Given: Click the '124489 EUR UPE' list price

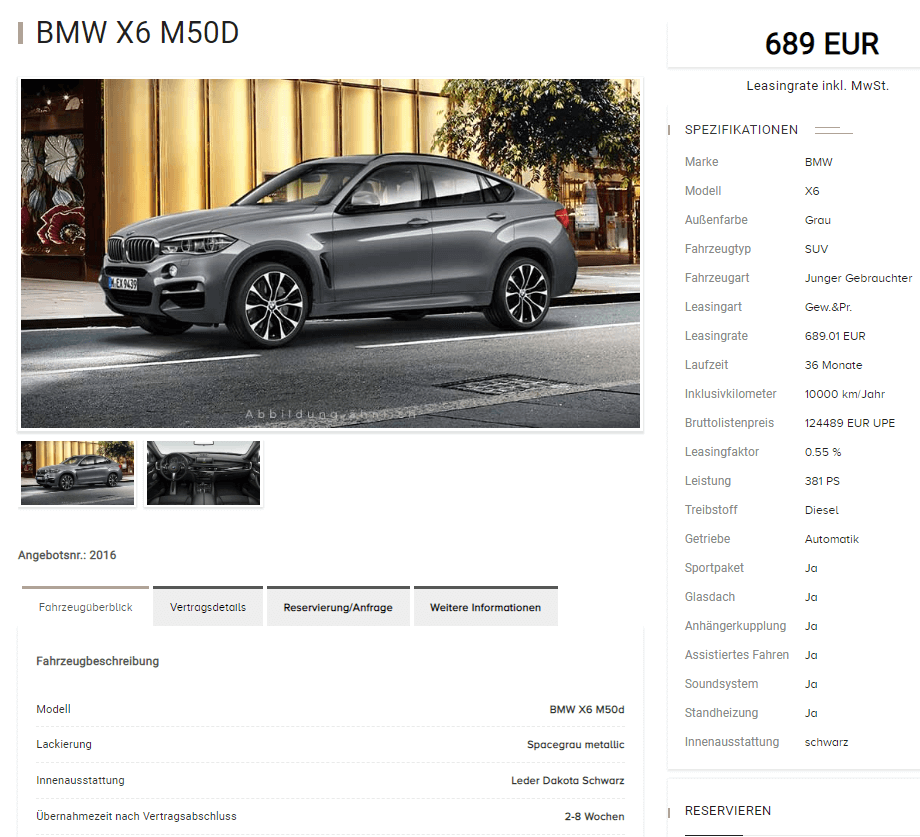Looking at the screenshot, I should point(850,423).
